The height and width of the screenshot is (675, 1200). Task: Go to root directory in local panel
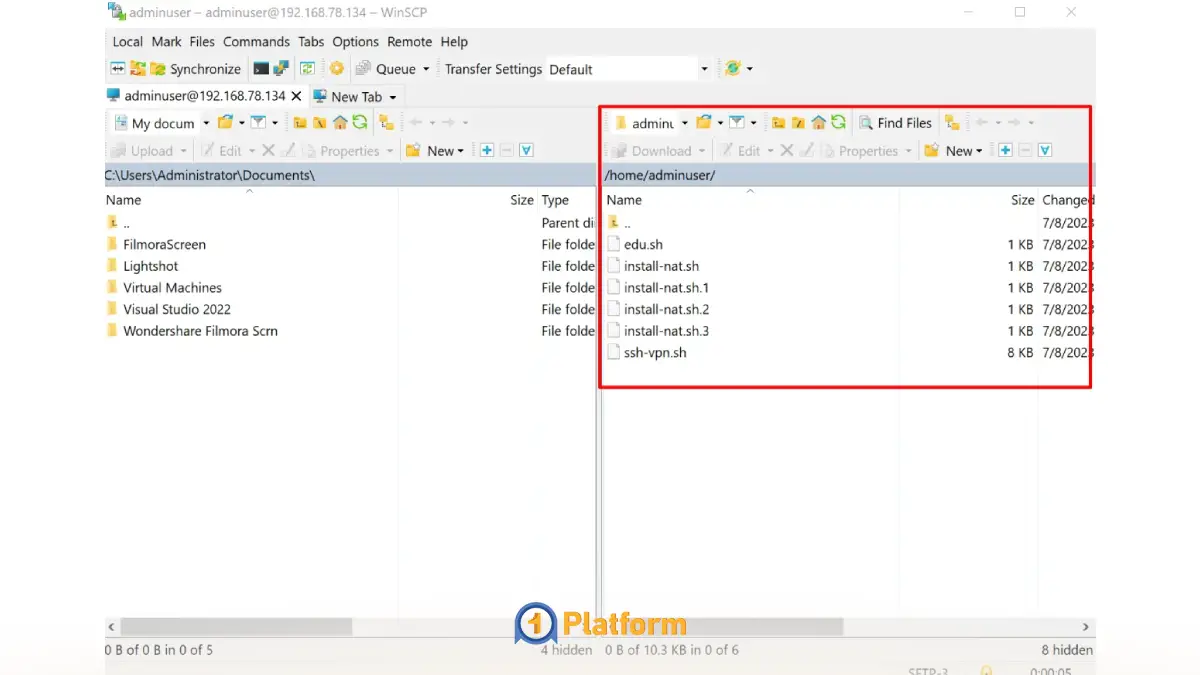(319, 123)
